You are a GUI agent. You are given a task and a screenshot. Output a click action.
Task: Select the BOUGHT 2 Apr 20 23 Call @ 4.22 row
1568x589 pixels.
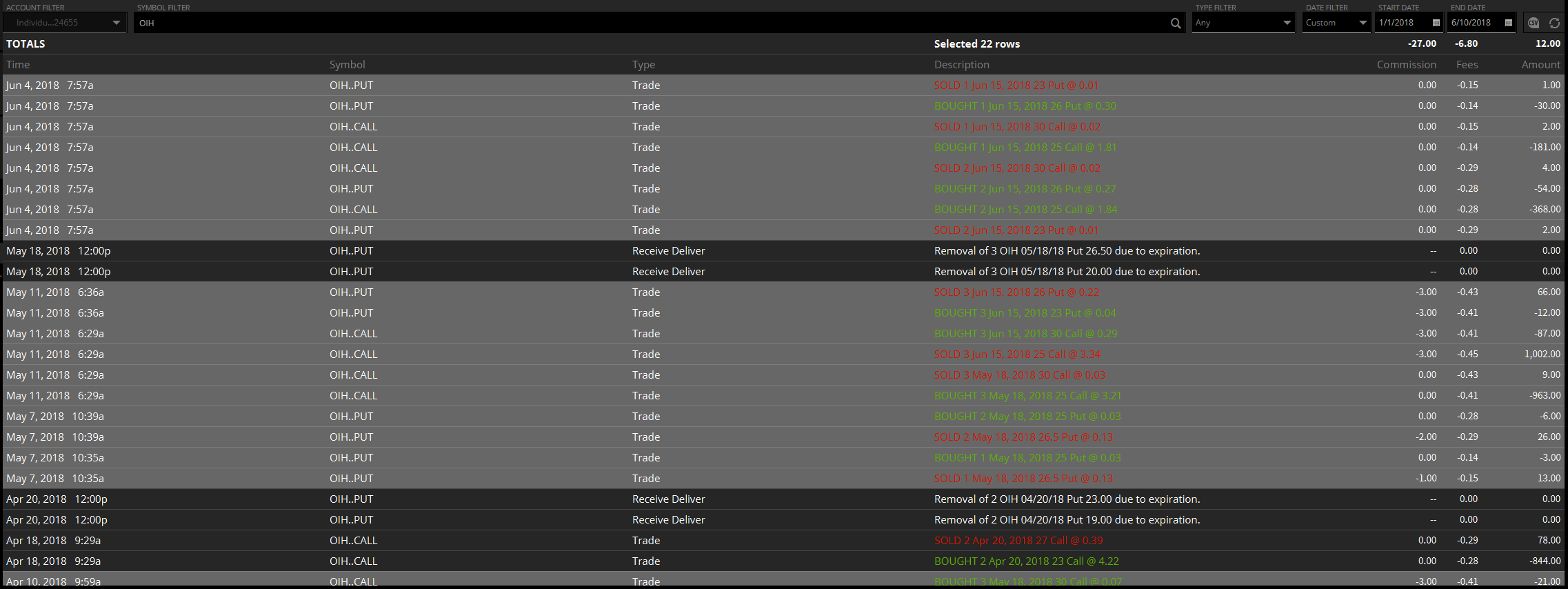coord(1026,561)
